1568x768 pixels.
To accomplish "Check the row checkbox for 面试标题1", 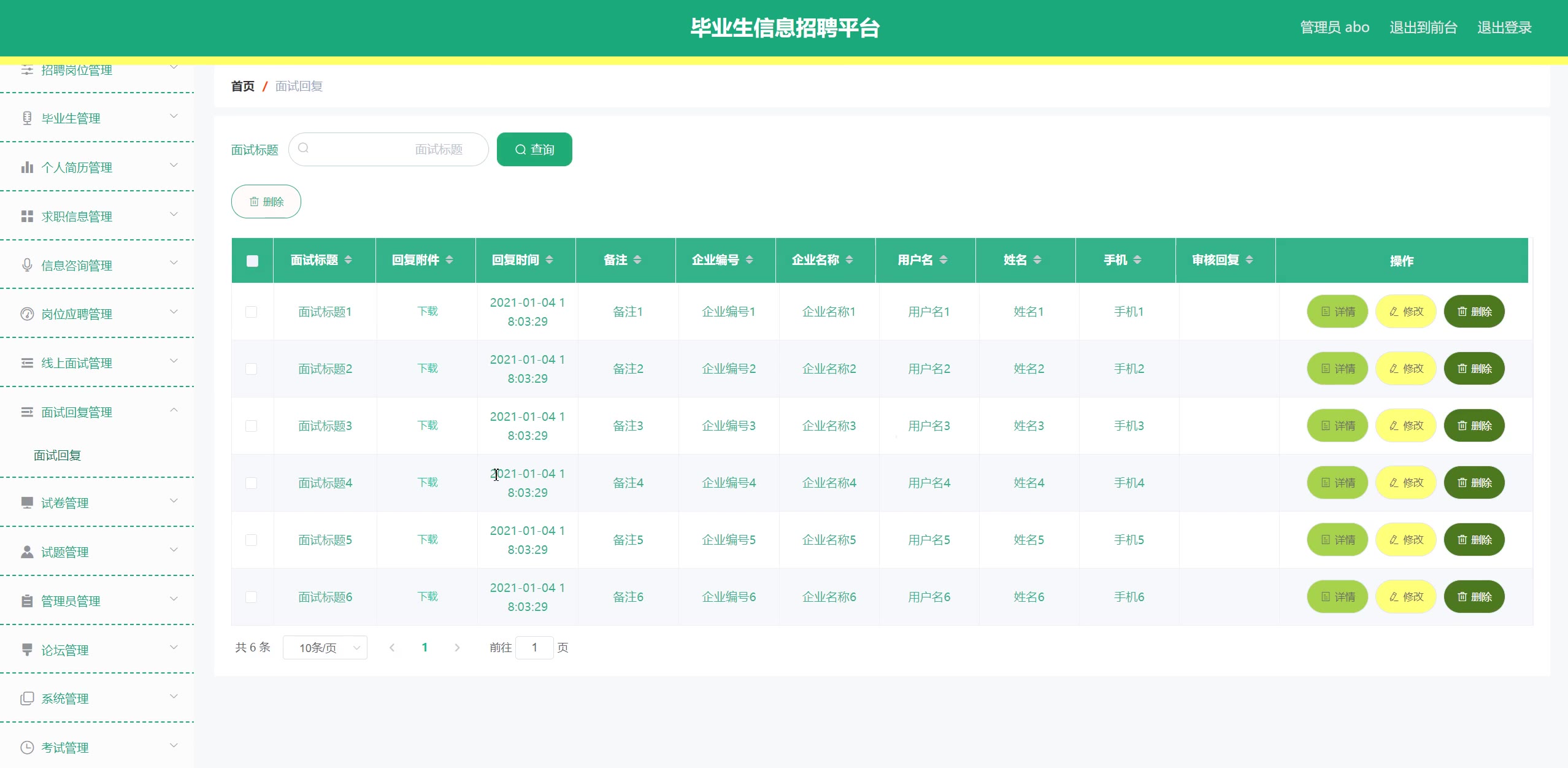I will tap(251, 312).
